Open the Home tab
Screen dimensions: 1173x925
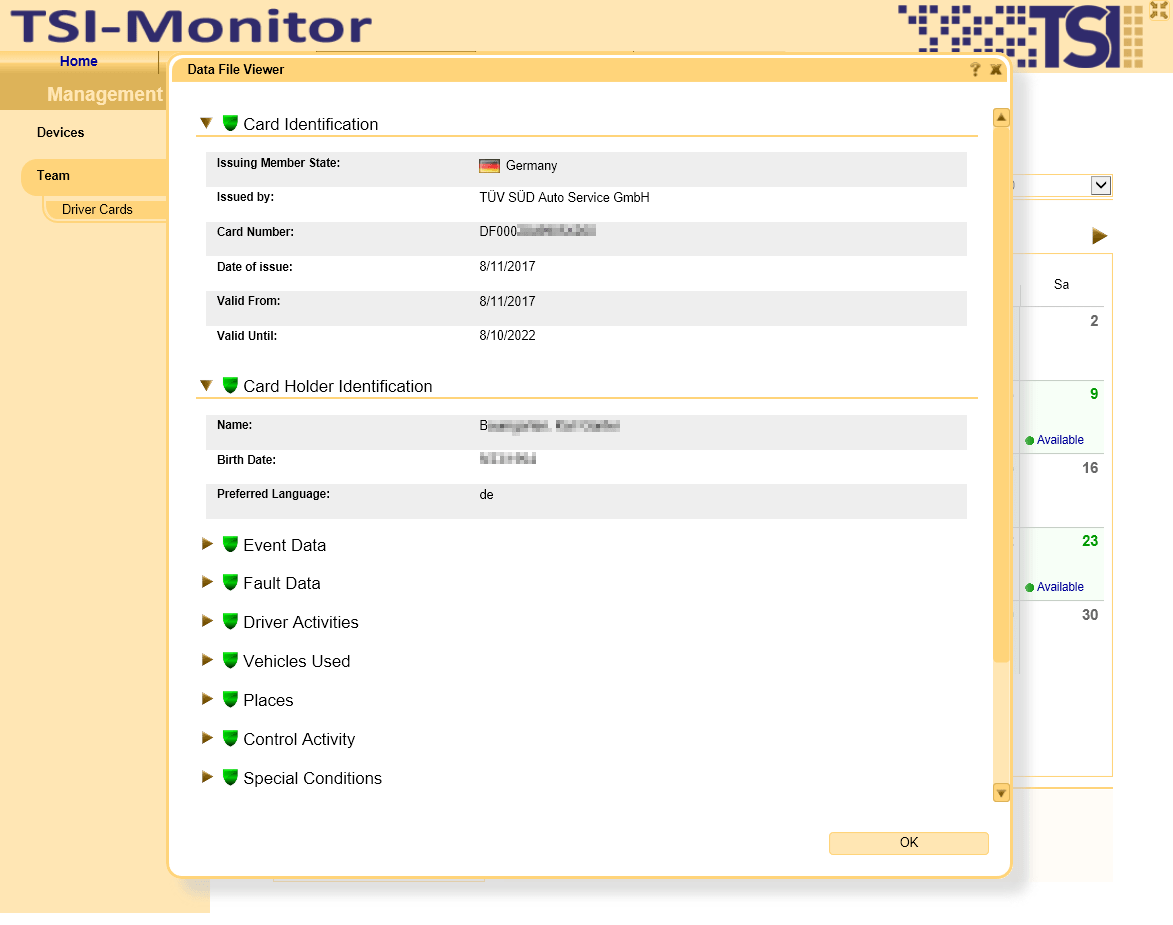point(78,62)
